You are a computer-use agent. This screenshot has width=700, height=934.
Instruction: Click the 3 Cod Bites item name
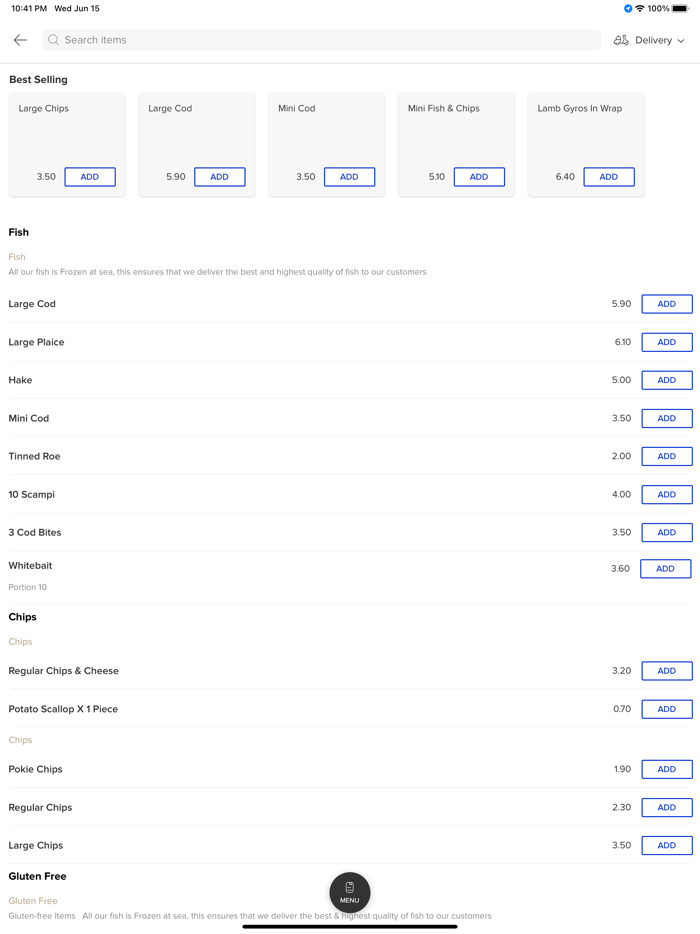[x=35, y=533]
